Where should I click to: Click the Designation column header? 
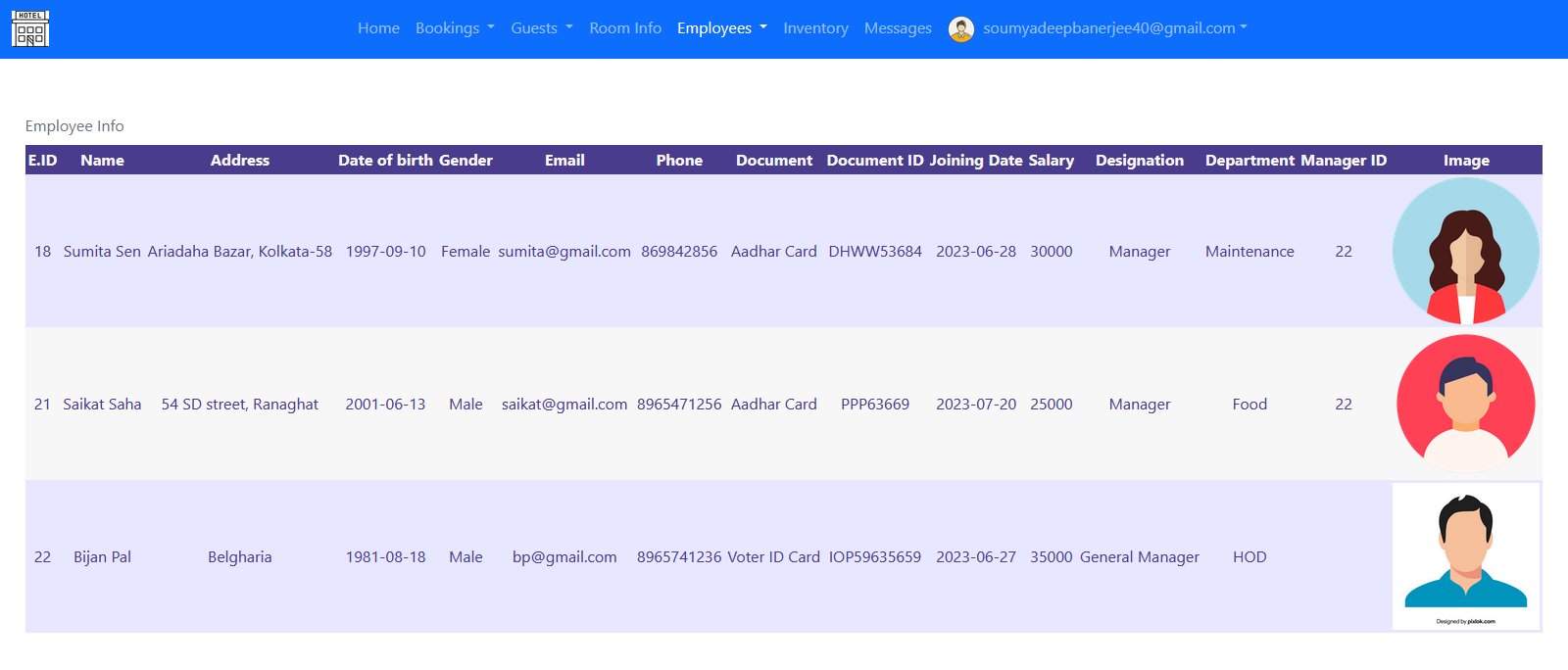click(1139, 161)
